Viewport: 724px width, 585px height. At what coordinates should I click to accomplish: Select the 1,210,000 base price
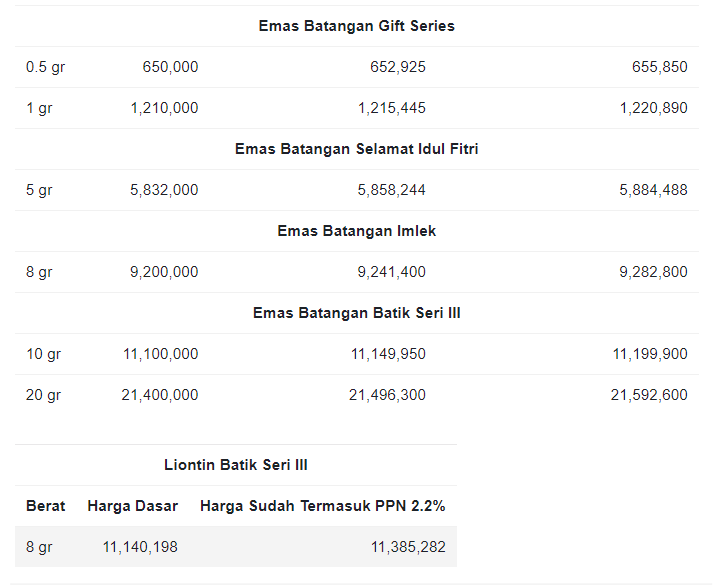click(x=164, y=108)
